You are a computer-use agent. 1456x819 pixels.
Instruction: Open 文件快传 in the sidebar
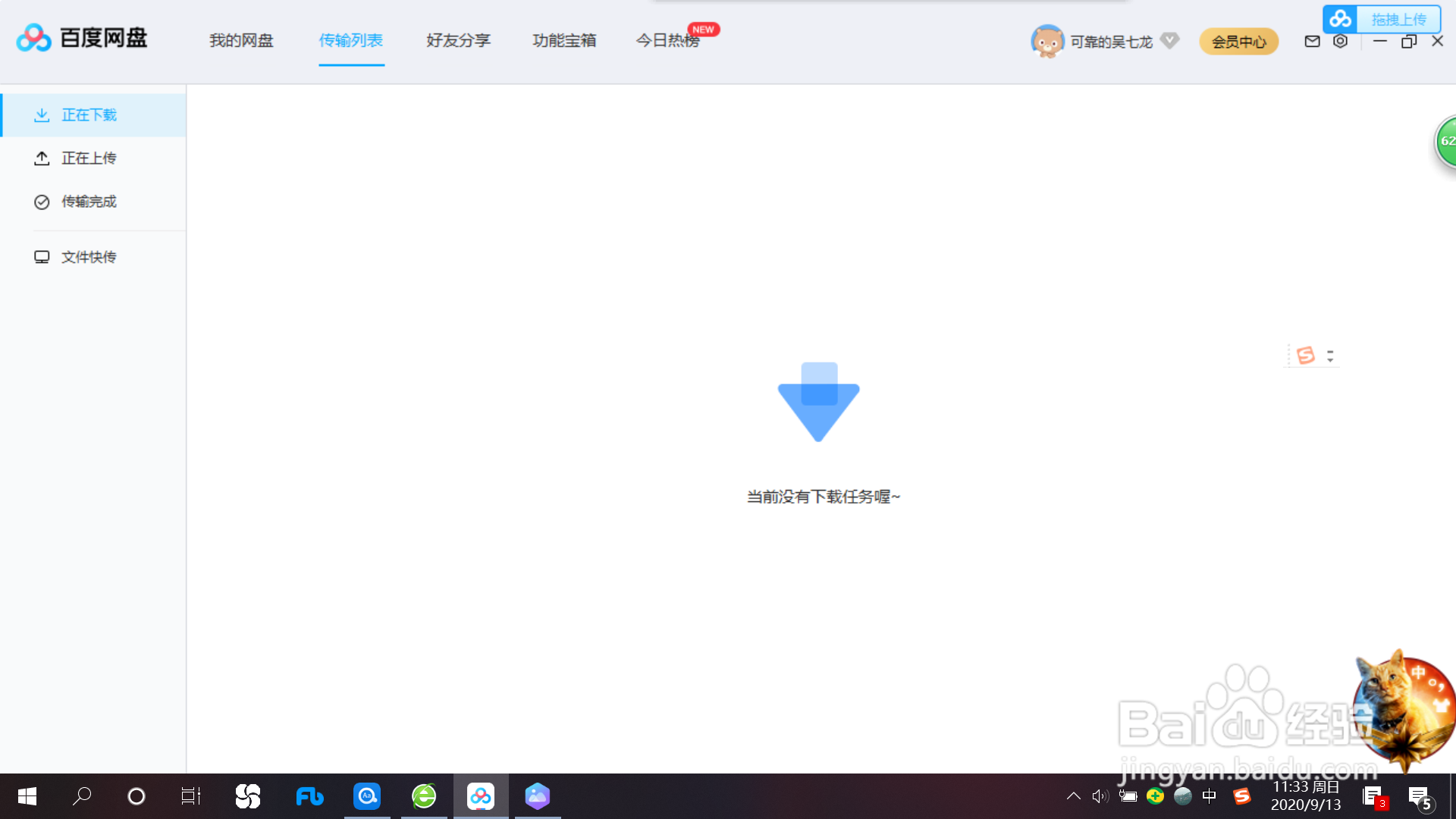pyautogui.click(x=89, y=257)
